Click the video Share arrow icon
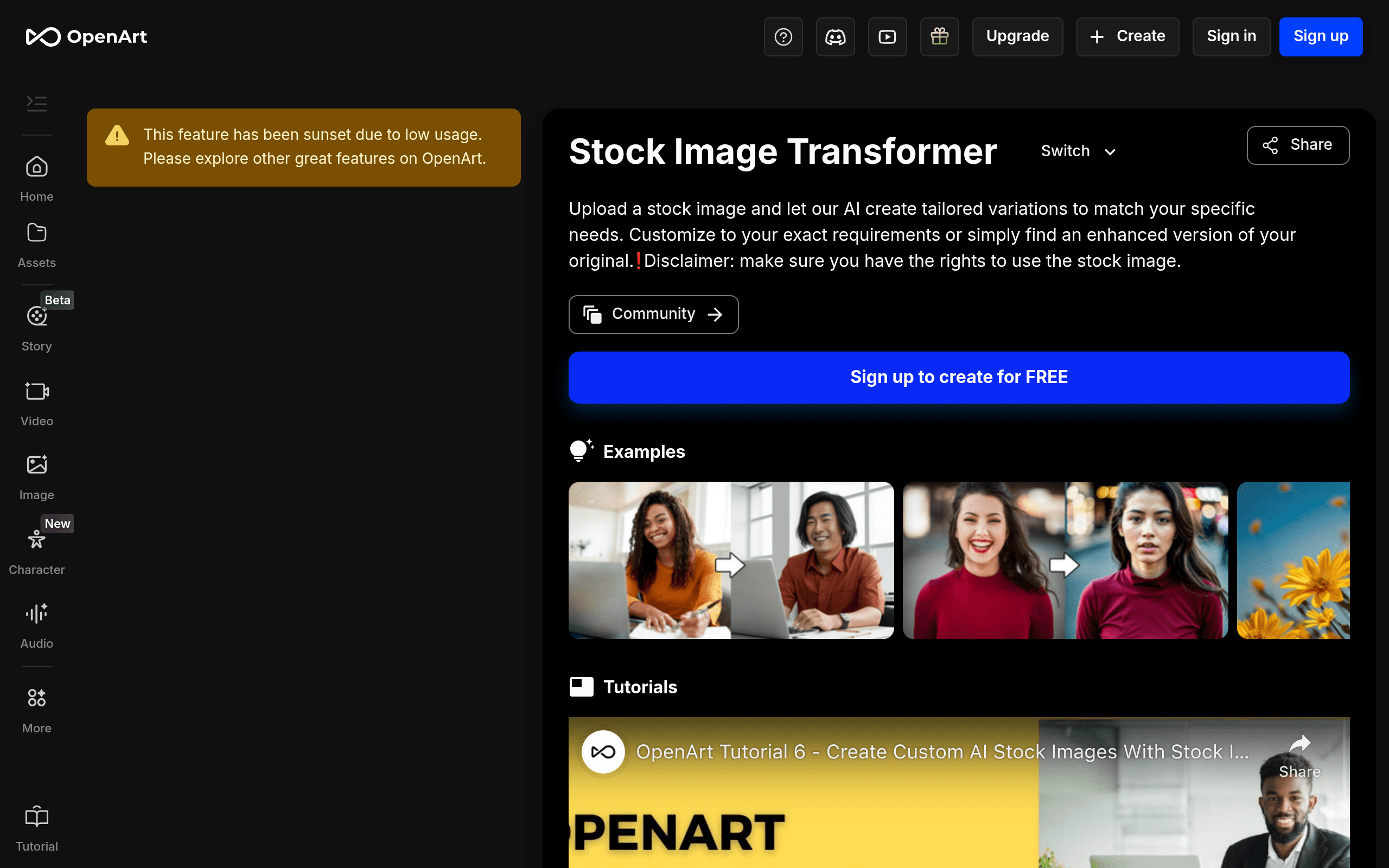 (x=1299, y=744)
